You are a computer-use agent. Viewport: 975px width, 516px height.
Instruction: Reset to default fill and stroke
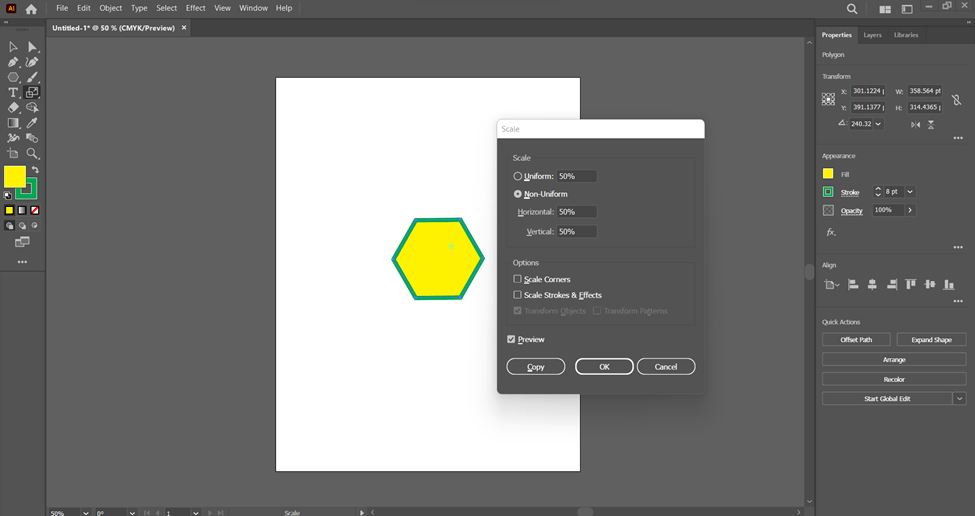tap(7, 195)
